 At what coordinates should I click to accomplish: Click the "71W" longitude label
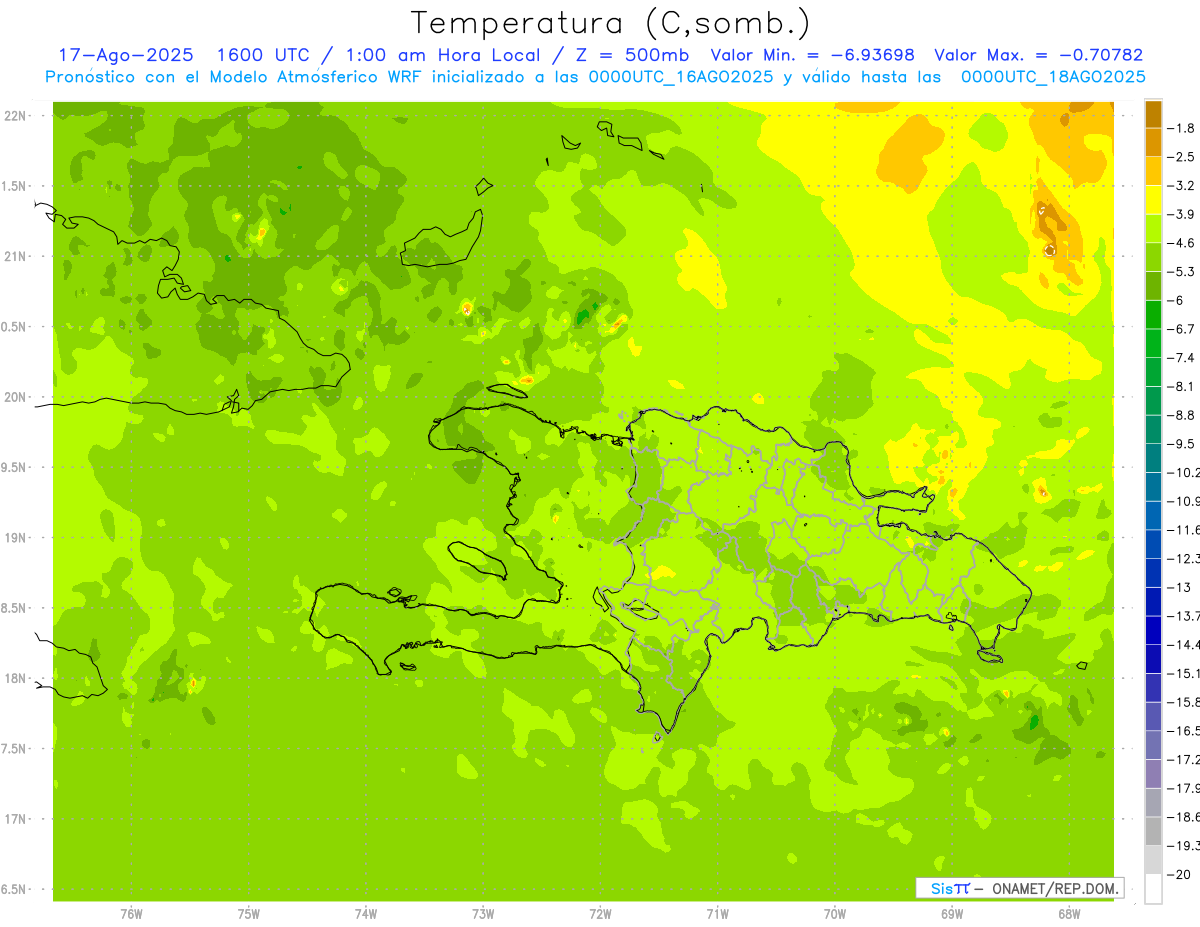coord(717,915)
